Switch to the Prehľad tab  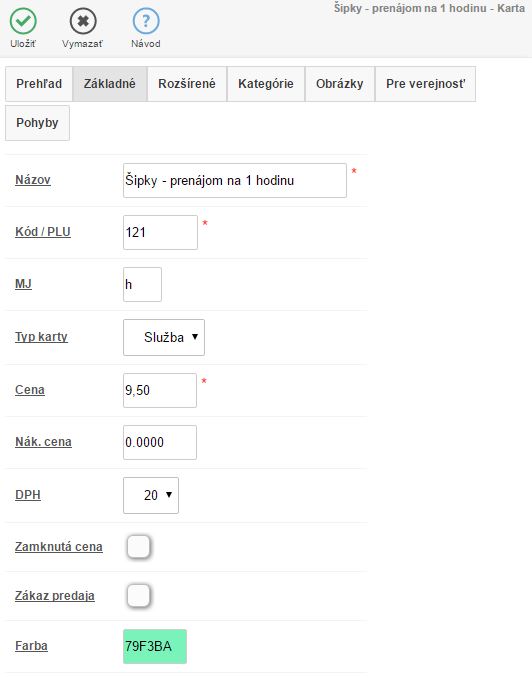(39, 84)
